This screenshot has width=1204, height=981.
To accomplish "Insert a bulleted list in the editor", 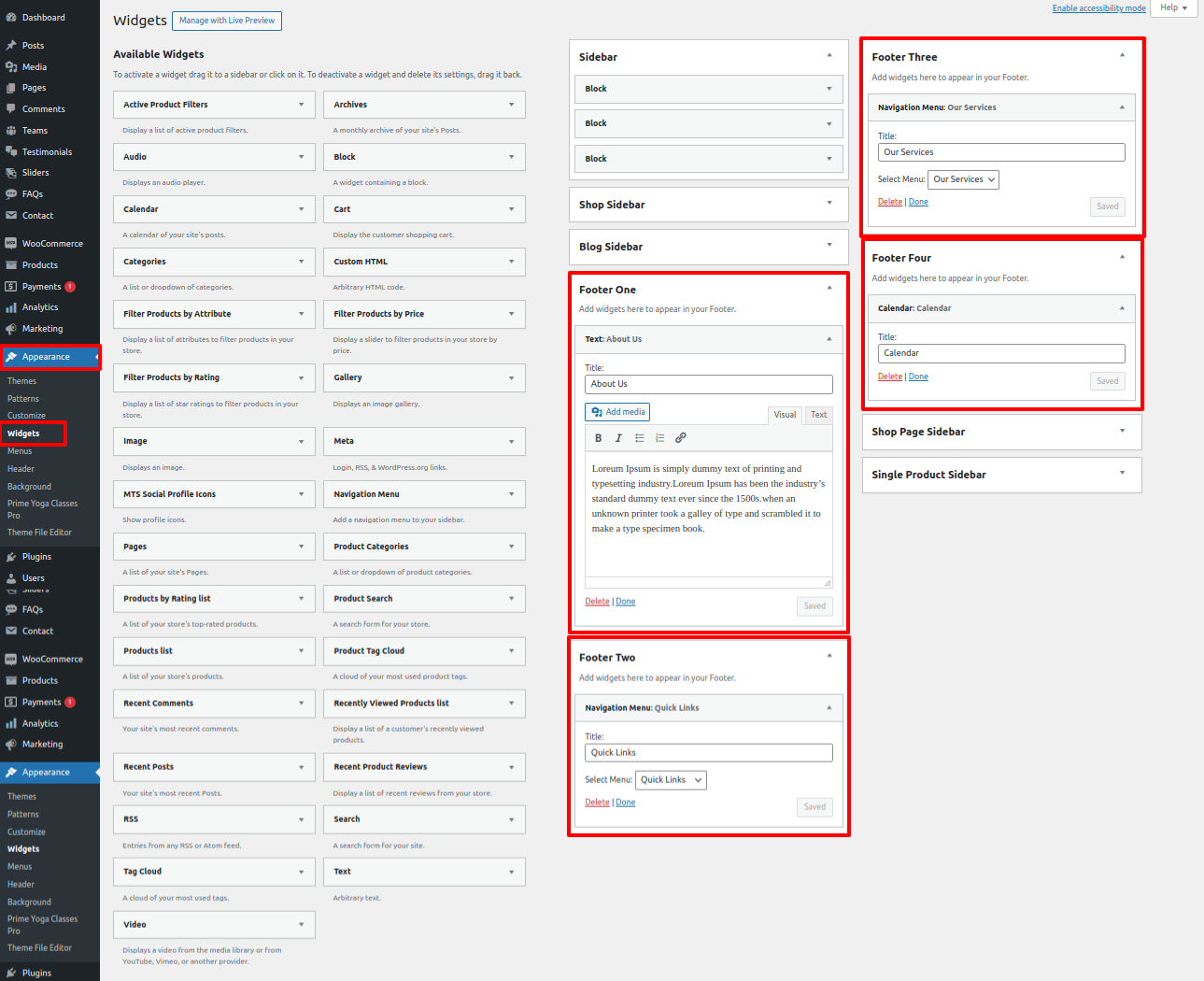I will 640,438.
